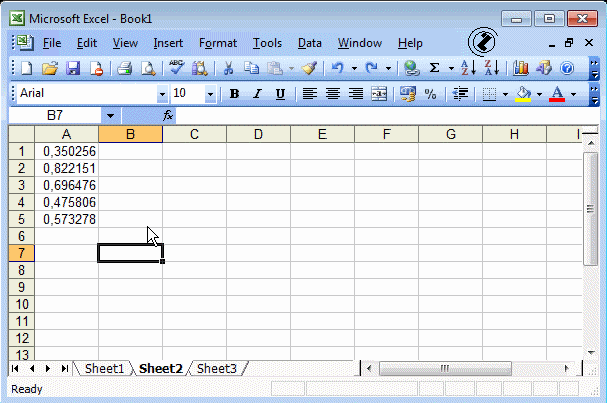The height and width of the screenshot is (403, 607).
Task: Run the Spelling check tool
Action: point(177,68)
